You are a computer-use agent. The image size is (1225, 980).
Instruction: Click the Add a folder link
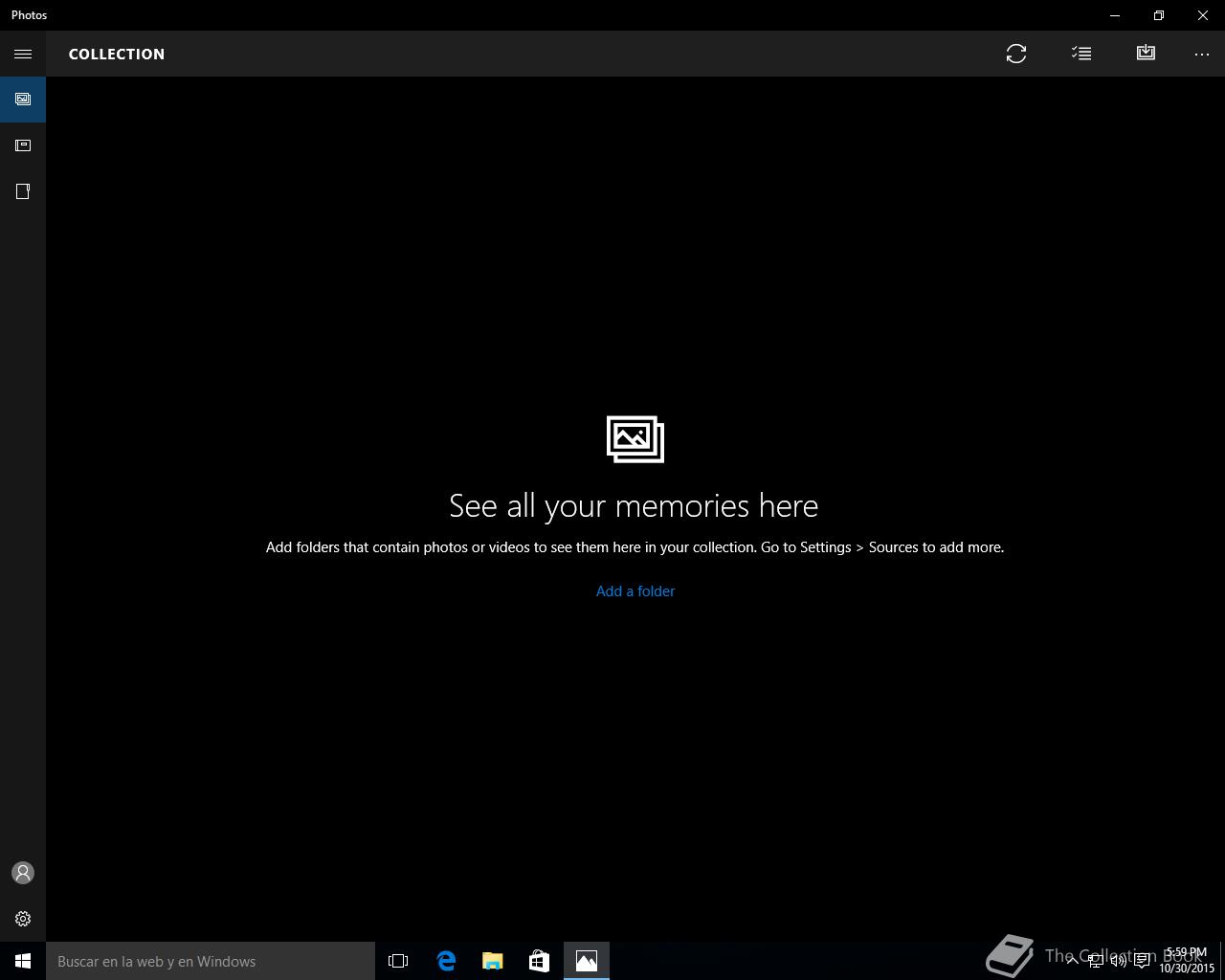pyautogui.click(x=635, y=591)
